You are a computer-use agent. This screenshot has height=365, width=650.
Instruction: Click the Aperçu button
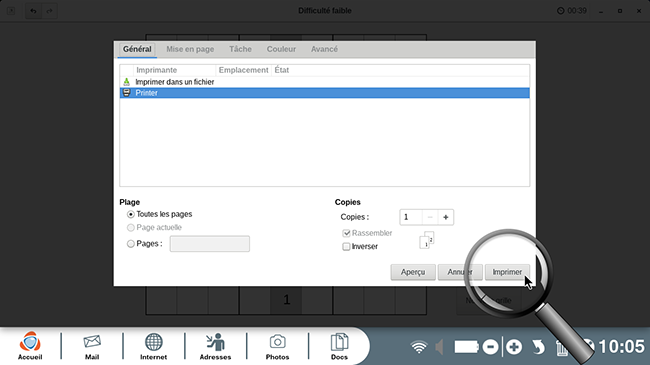click(x=413, y=272)
